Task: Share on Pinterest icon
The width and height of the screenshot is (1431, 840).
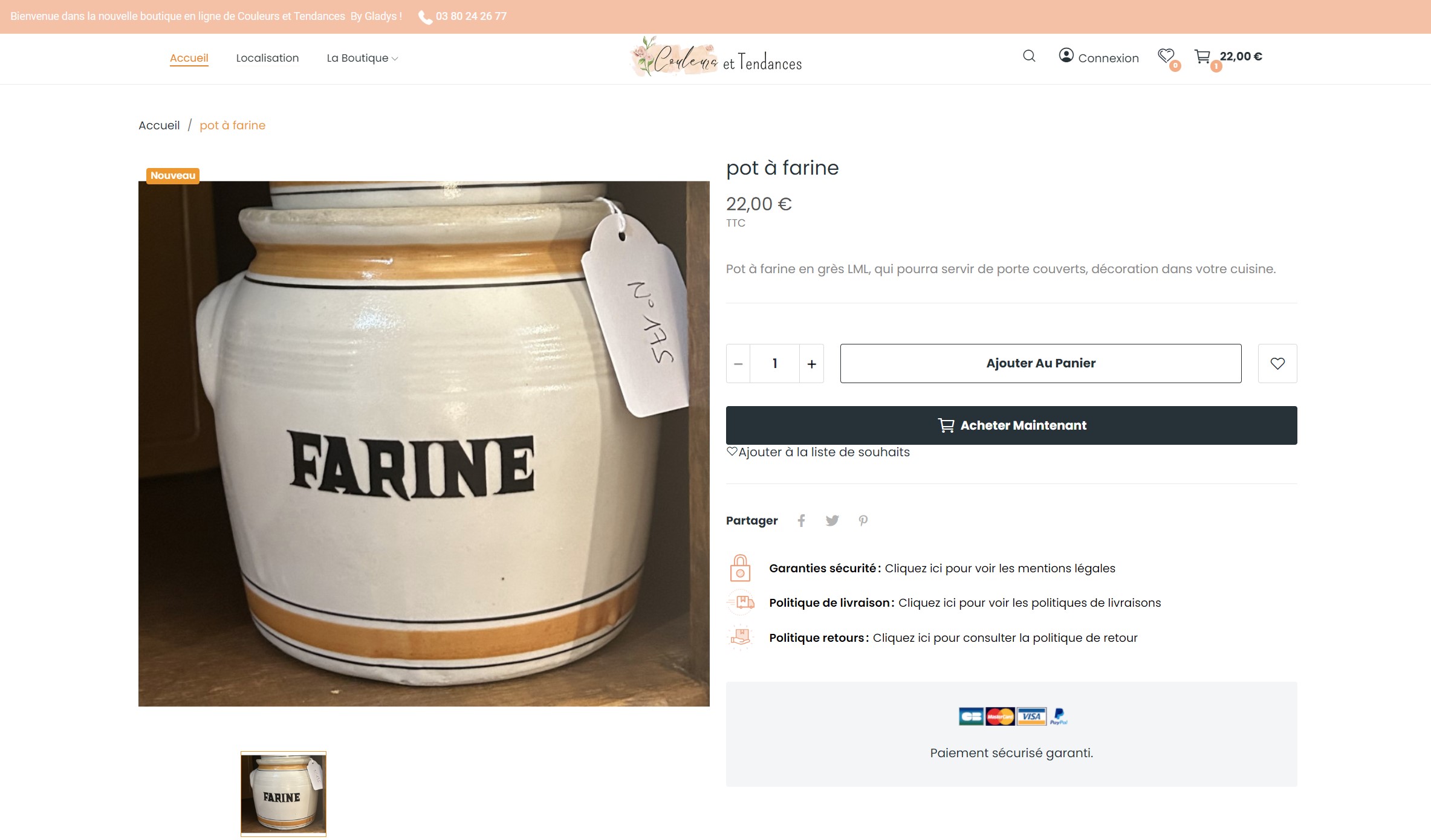Action: click(863, 520)
